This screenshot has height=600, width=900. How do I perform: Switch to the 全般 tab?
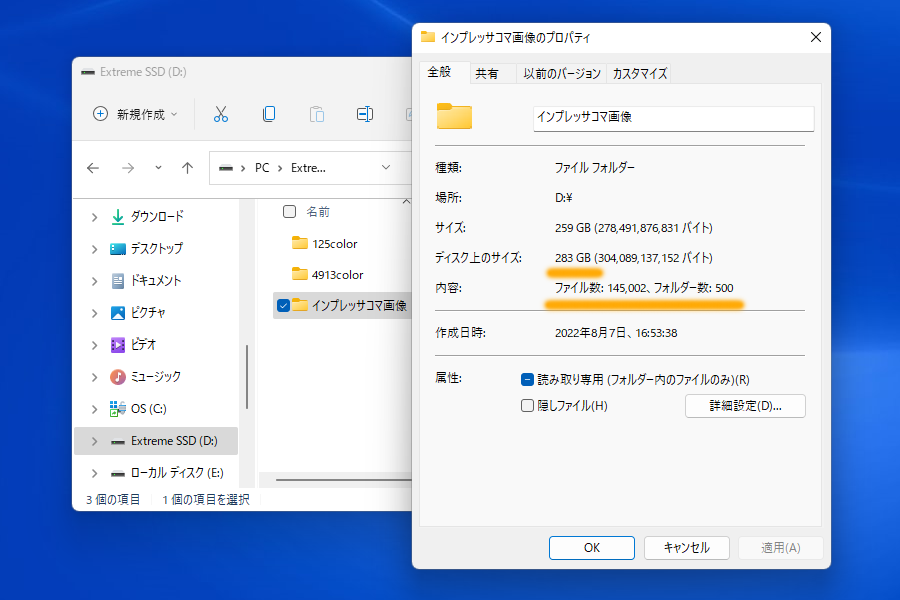tap(440, 72)
